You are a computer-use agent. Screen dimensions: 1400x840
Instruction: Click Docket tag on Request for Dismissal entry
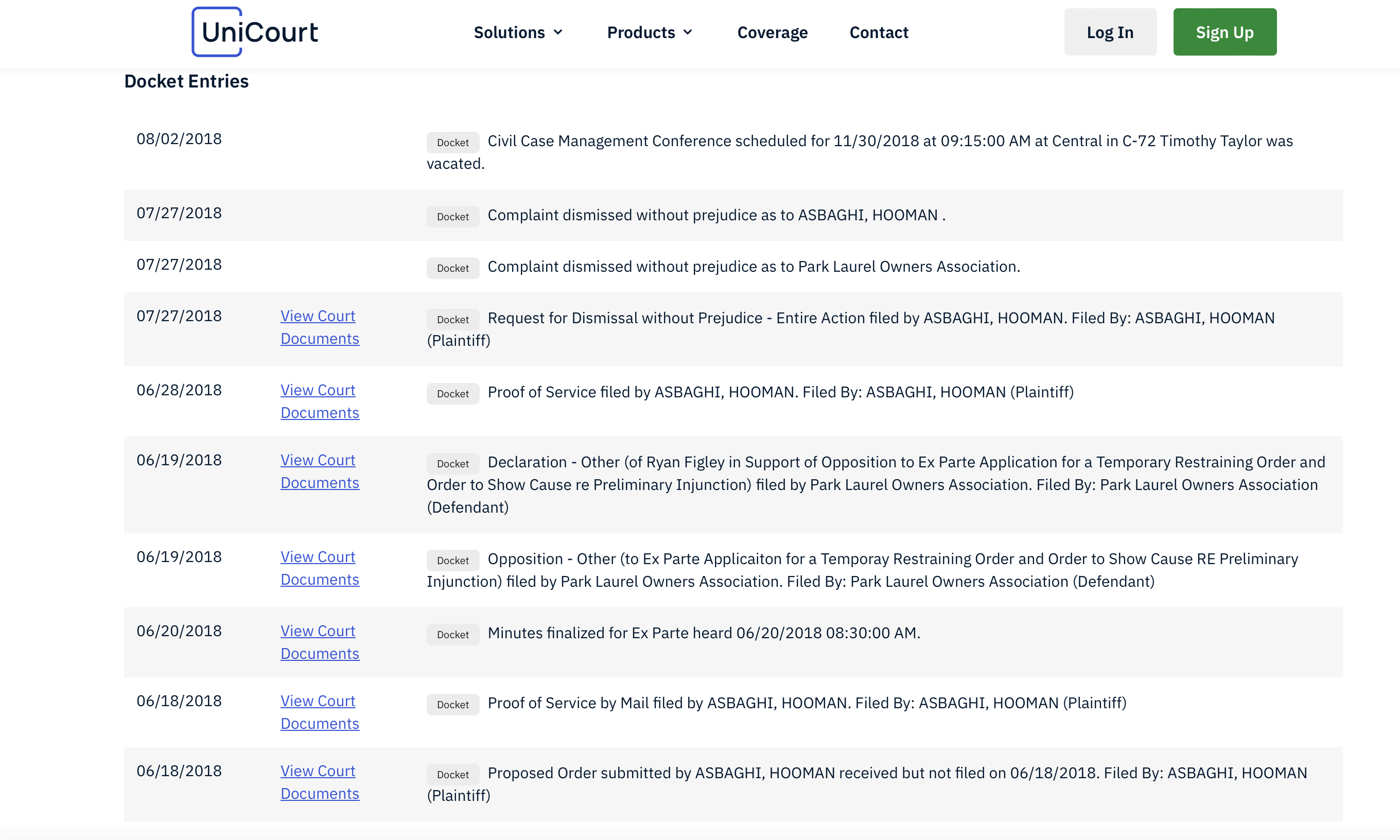[453, 320]
